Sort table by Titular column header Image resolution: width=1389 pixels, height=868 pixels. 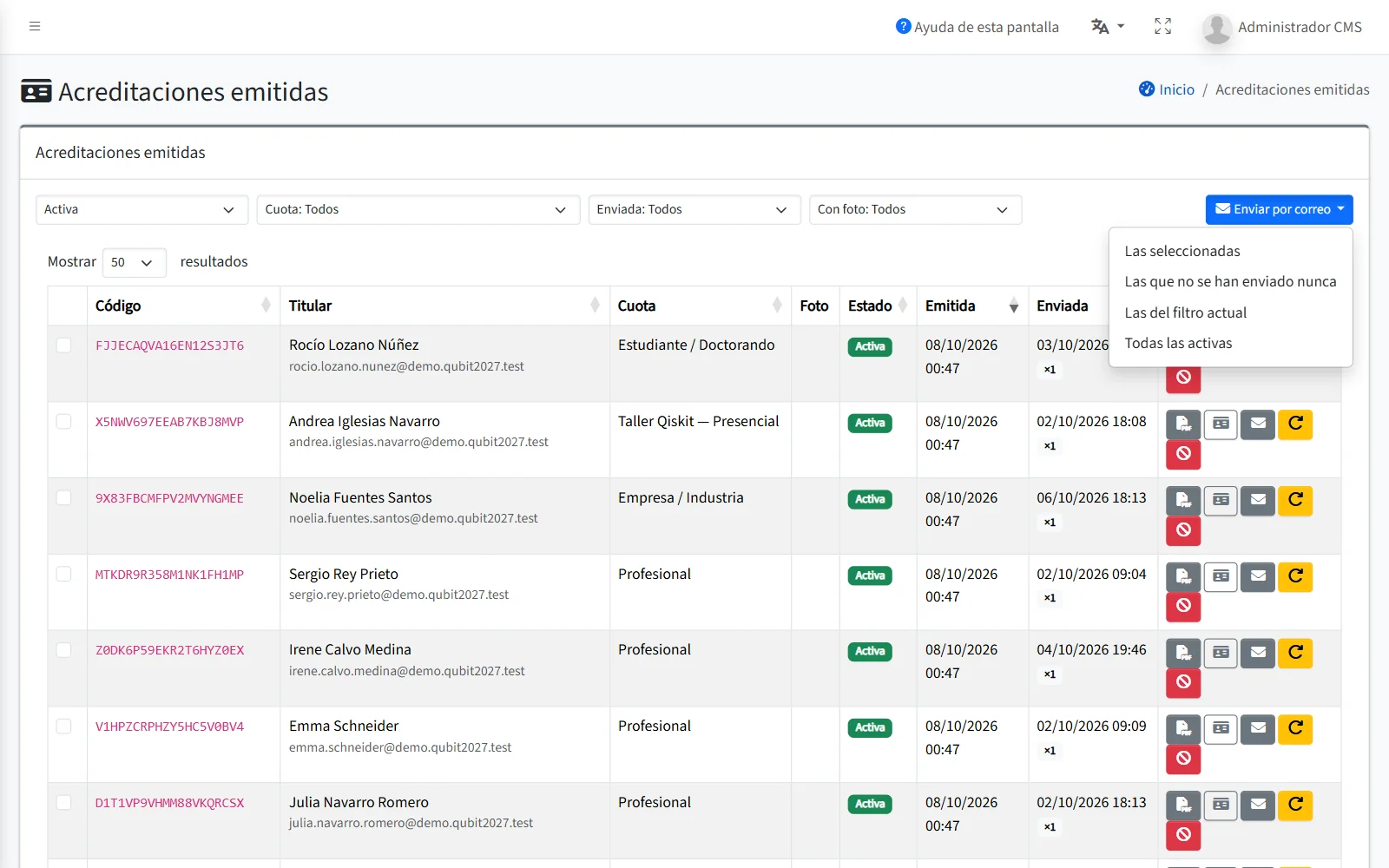tap(444, 306)
